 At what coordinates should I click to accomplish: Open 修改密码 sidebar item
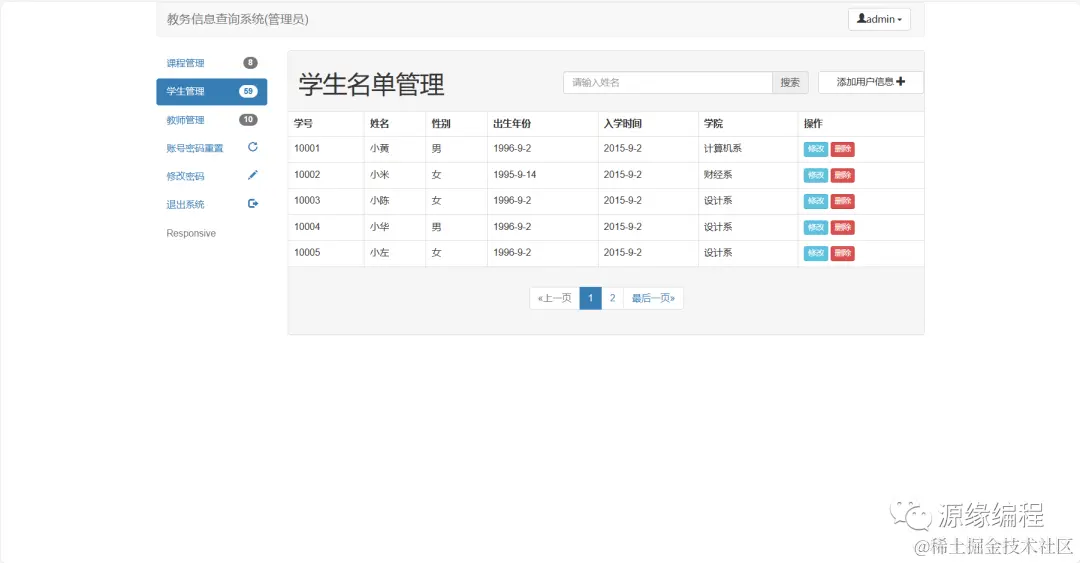211,176
